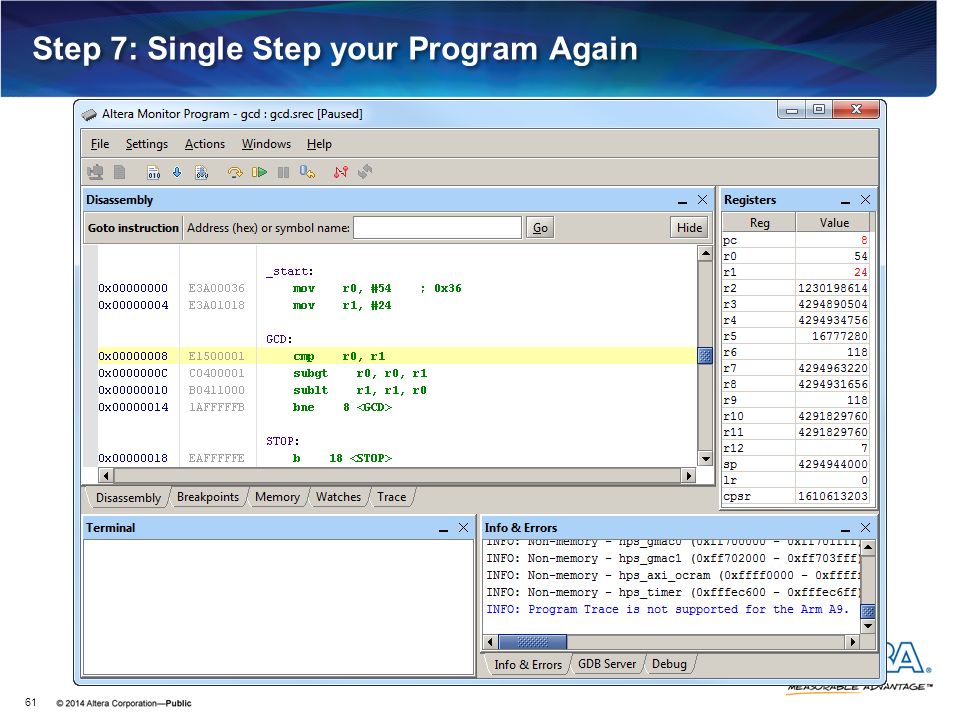Continue program execution with the green play icon

click(260, 173)
